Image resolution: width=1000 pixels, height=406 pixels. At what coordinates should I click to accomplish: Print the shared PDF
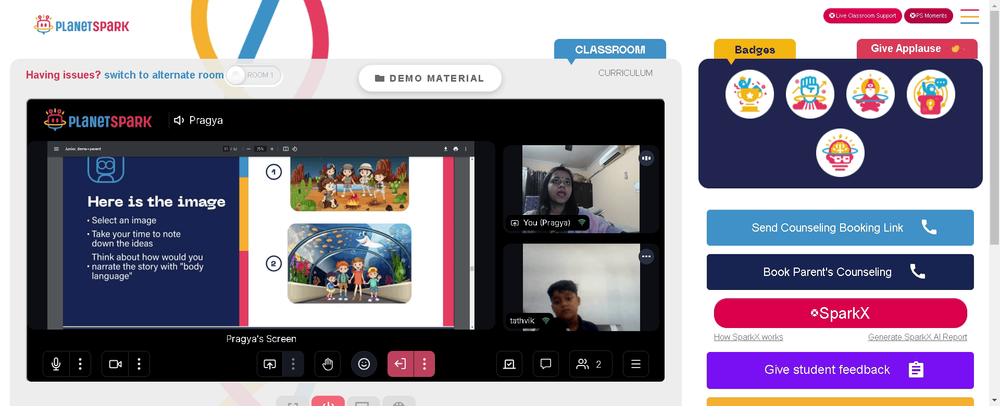point(456,149)
